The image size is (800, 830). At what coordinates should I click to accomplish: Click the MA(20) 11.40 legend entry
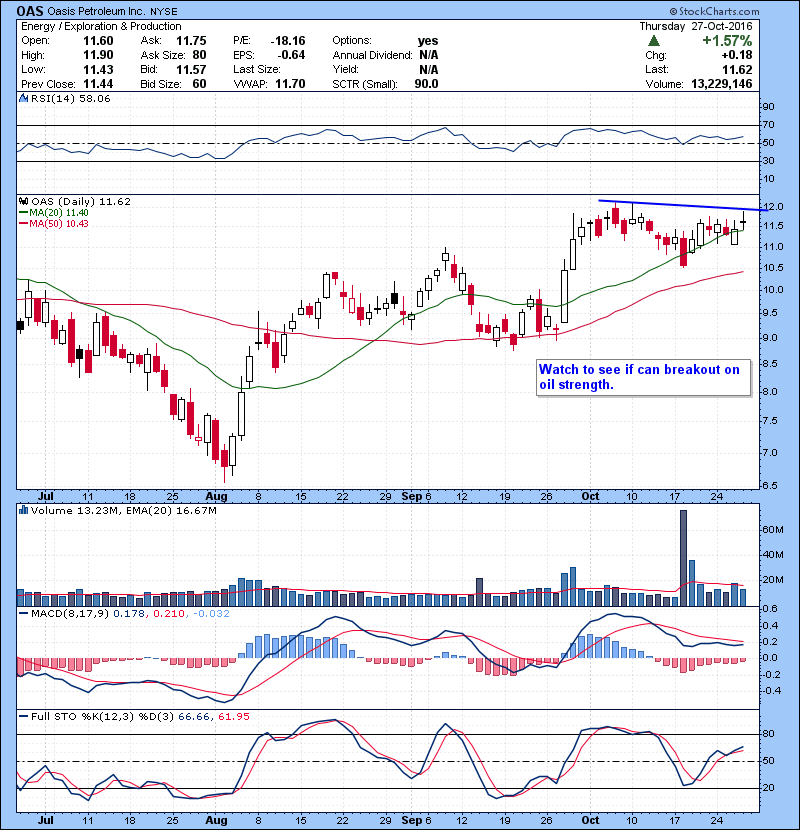coord(53,213)
